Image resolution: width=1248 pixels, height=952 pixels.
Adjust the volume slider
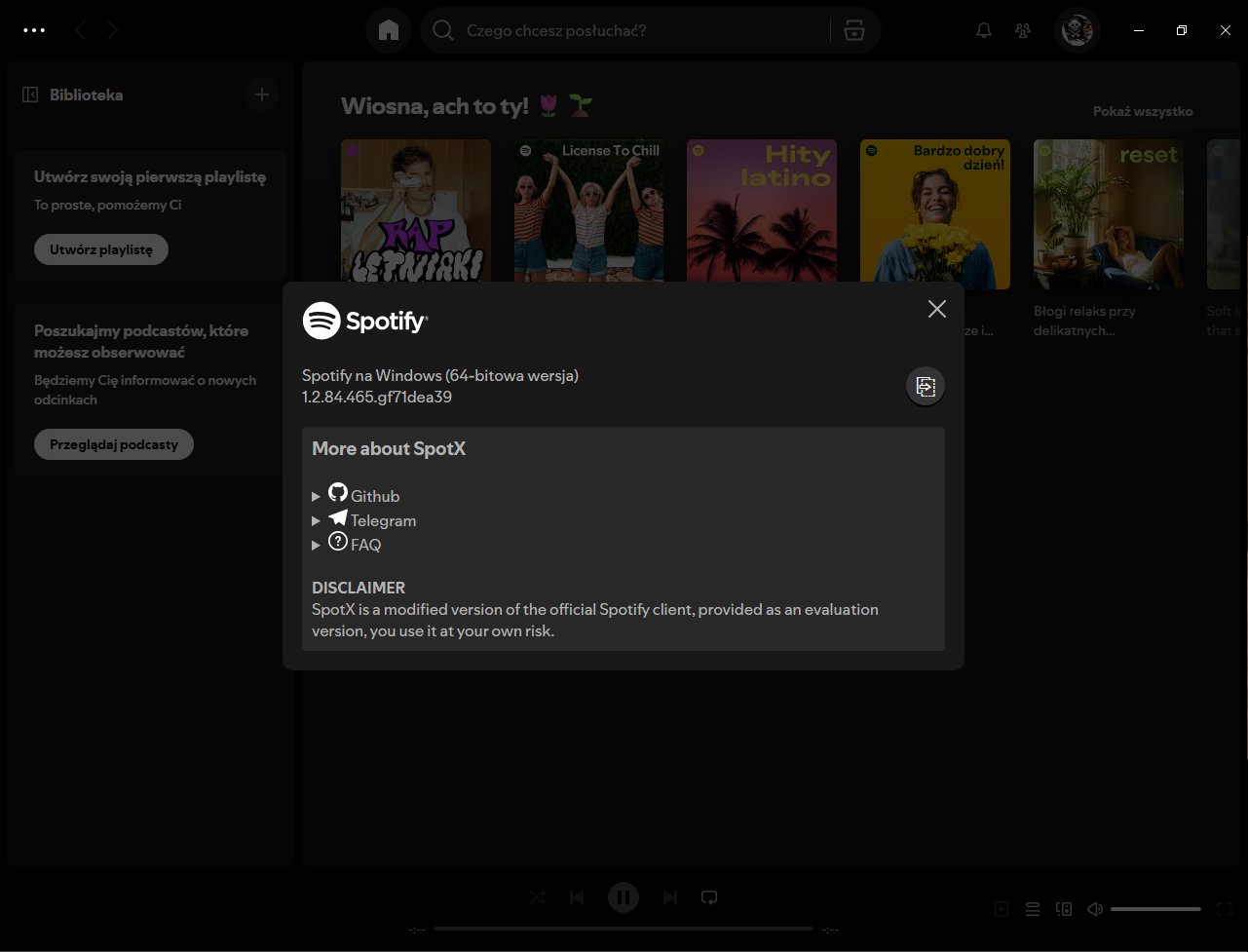click(1155, 909)
